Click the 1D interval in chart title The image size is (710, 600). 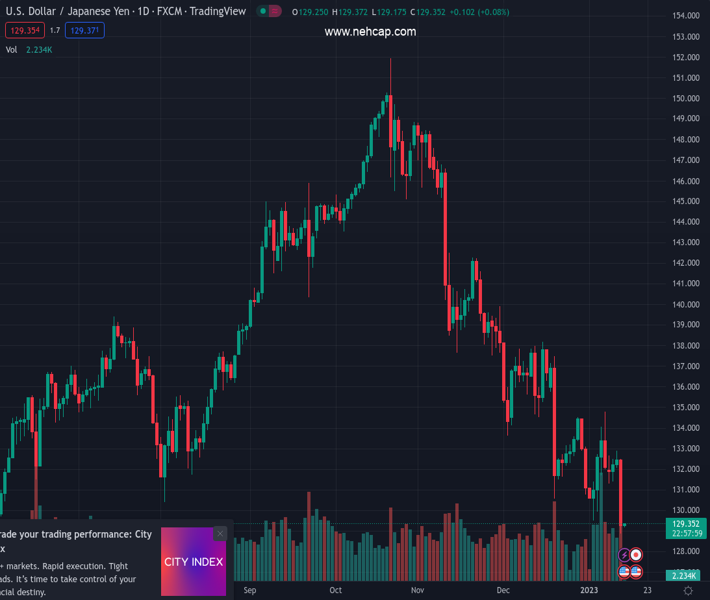[142, 12]
